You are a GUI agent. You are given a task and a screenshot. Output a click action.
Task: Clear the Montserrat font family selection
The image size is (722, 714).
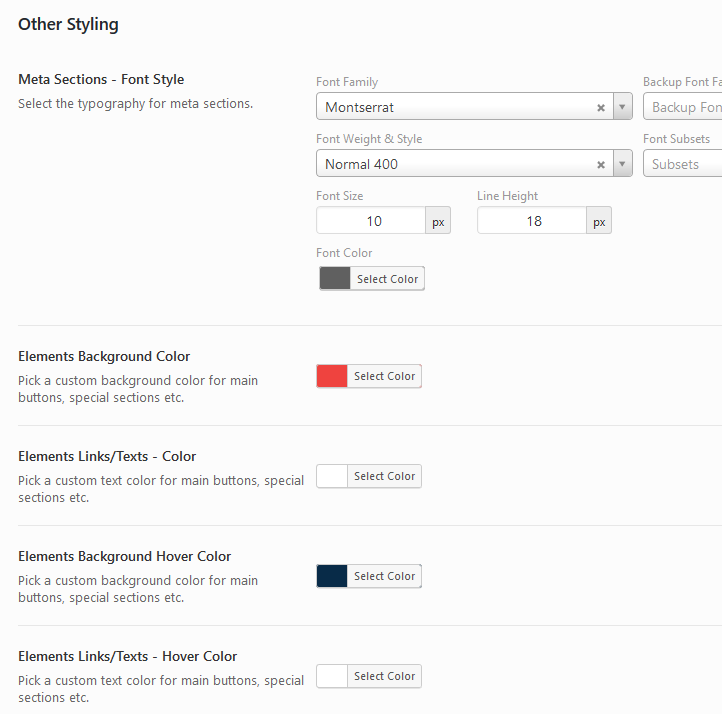pyautogui.click(x=601, y=108)
